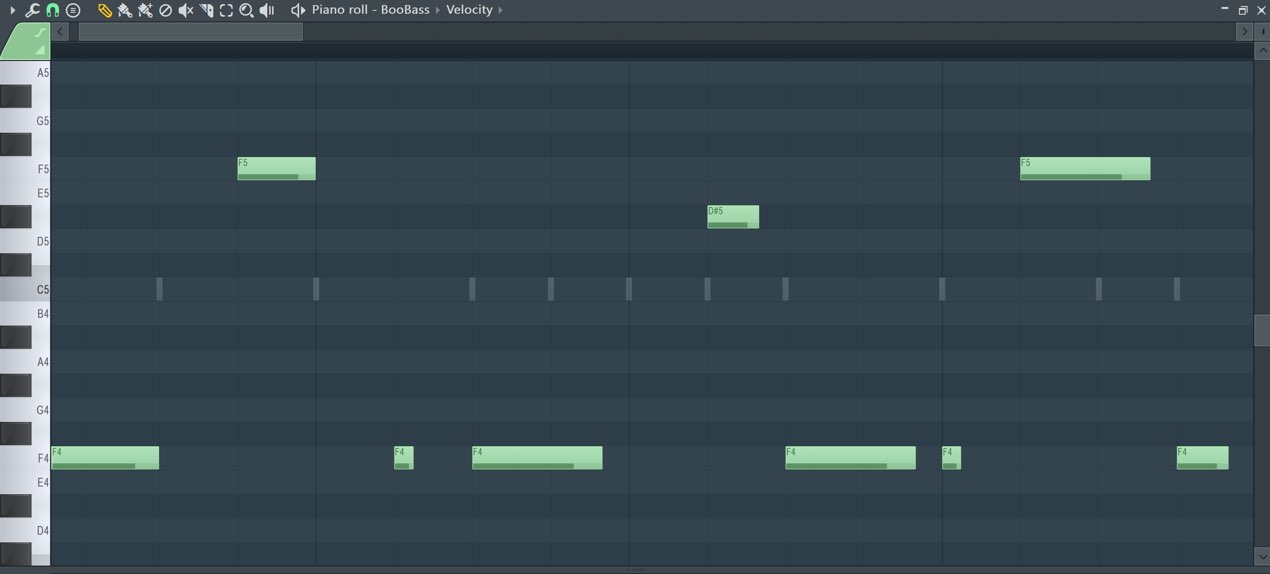Toggle the magnet snap option
1270x574 pixels.
52,10
